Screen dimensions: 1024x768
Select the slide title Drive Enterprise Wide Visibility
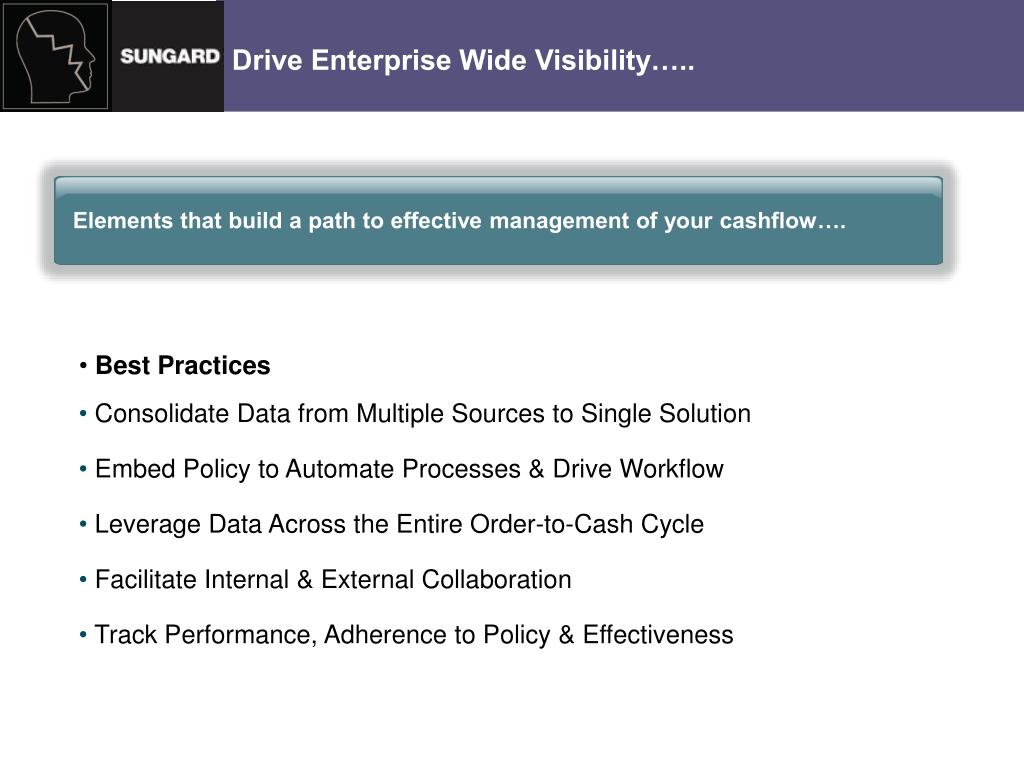[463, 61]
